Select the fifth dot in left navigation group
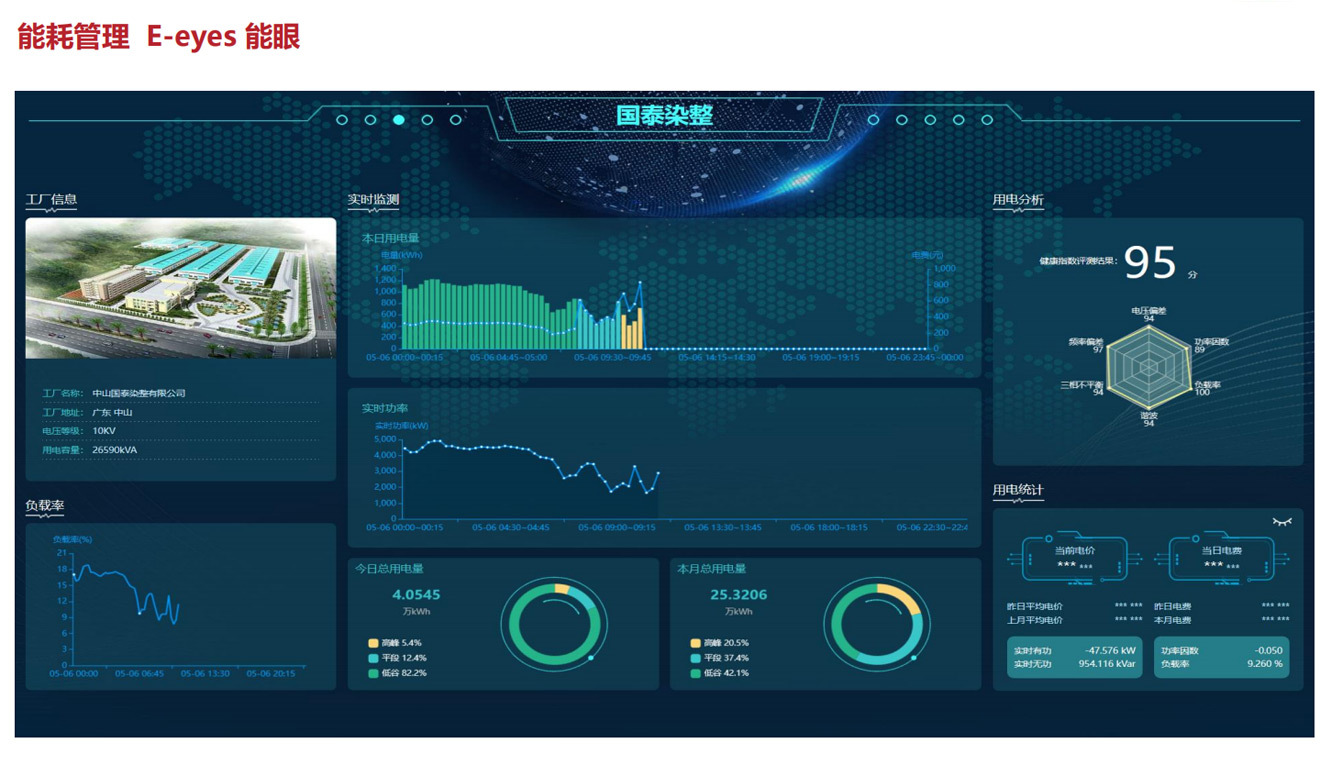 (x=456, y=120)
